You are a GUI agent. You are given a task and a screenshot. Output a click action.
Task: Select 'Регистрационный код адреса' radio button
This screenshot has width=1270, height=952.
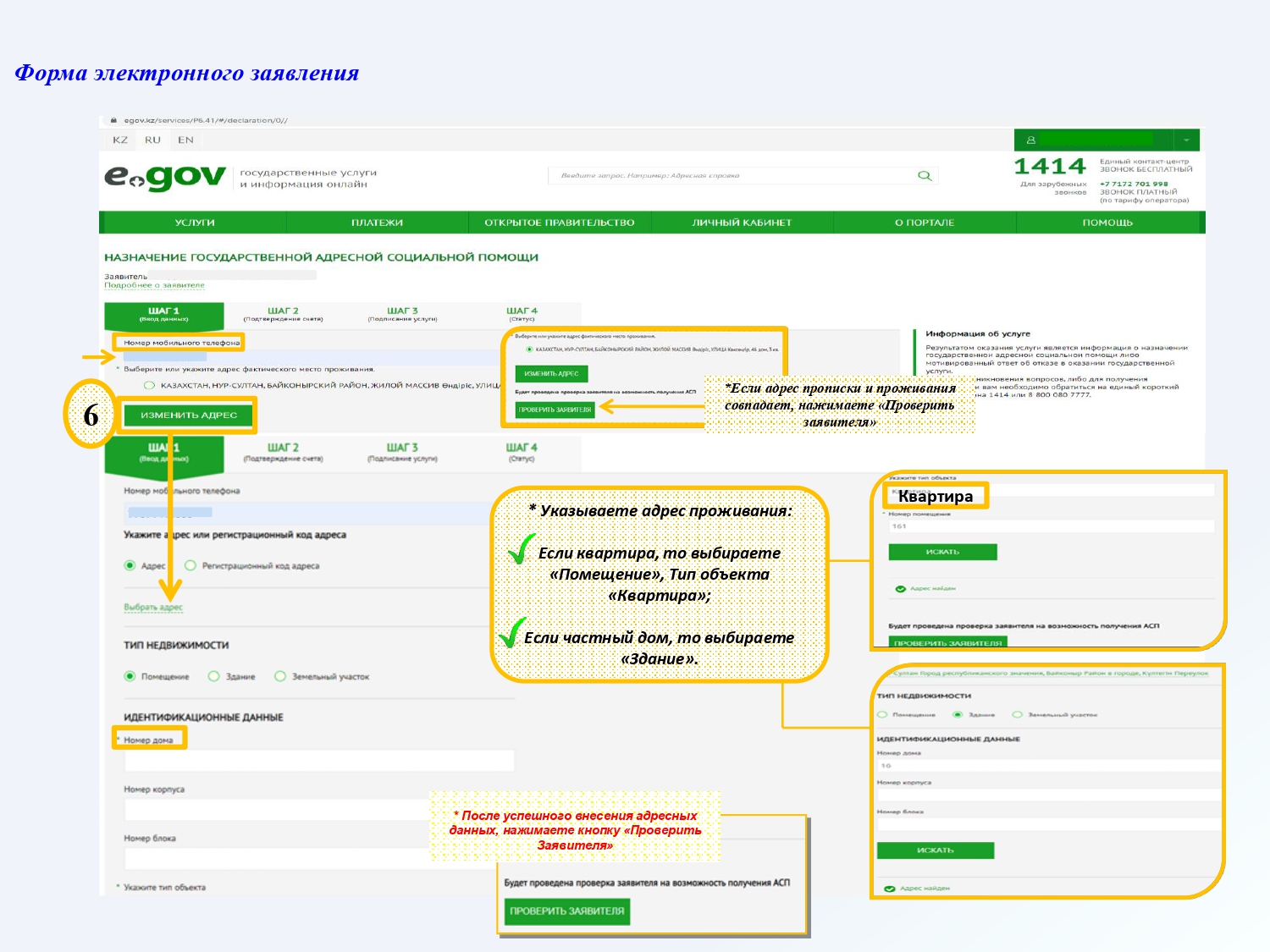[190, 565]
